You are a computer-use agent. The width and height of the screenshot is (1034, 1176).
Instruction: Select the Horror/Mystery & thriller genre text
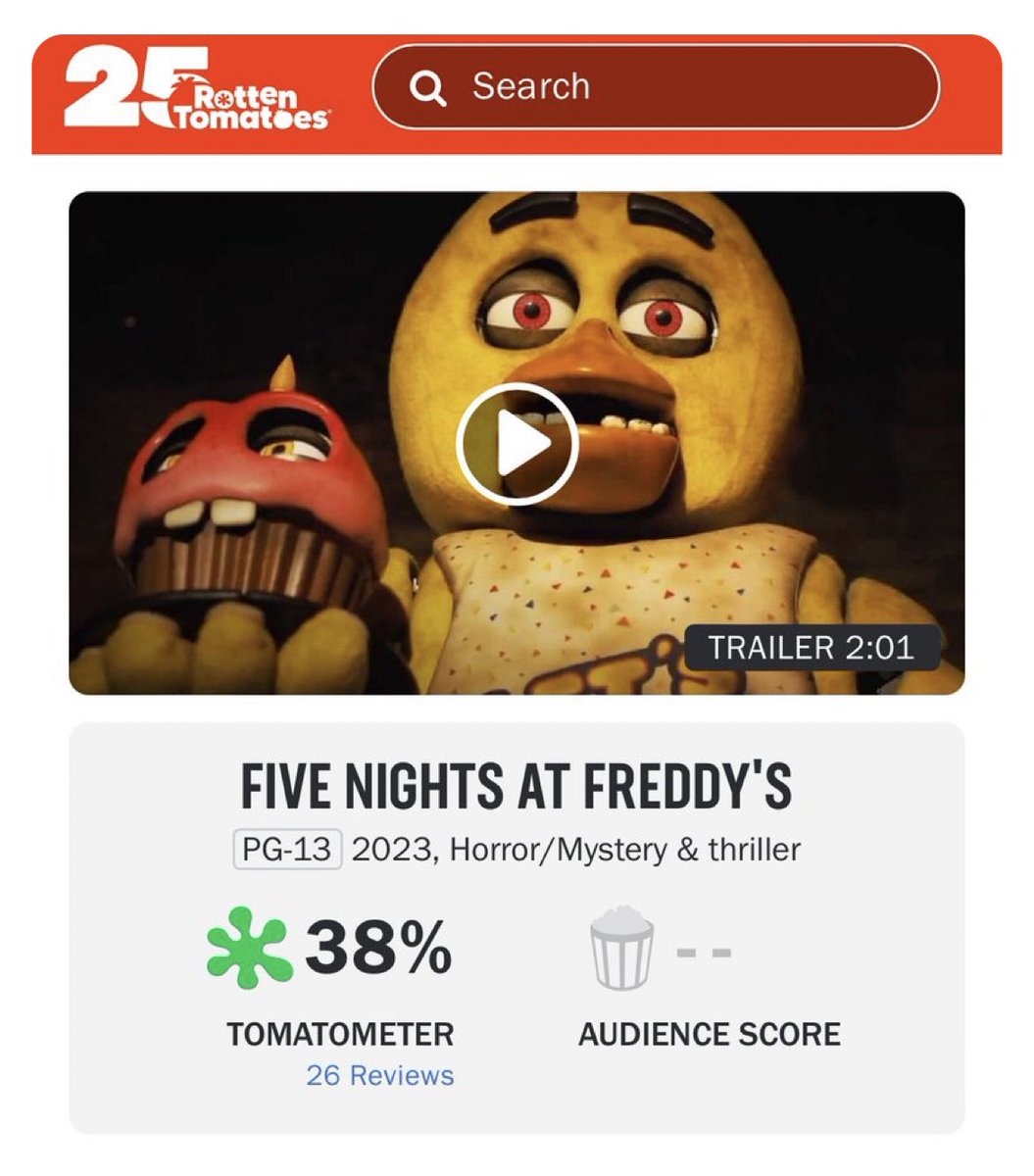tap(625, 850)
